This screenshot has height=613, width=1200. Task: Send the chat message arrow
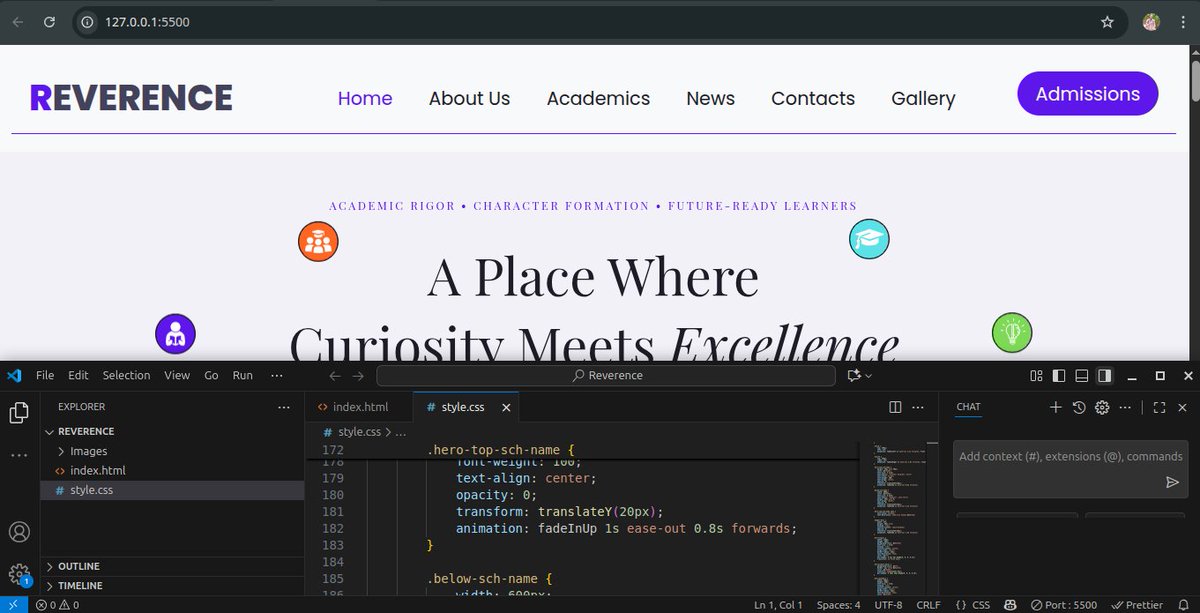click(x=1172, y=482)
